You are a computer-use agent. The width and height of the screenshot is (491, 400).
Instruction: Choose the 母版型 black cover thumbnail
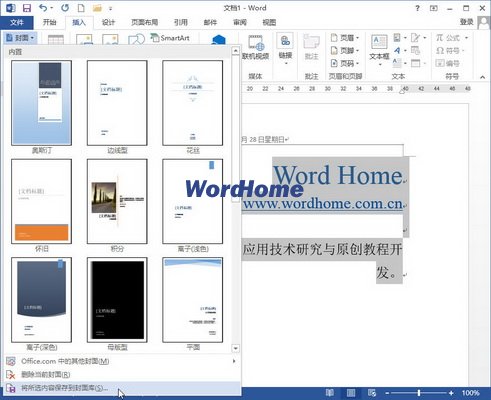pyautogui.click(x=117, y=300)
